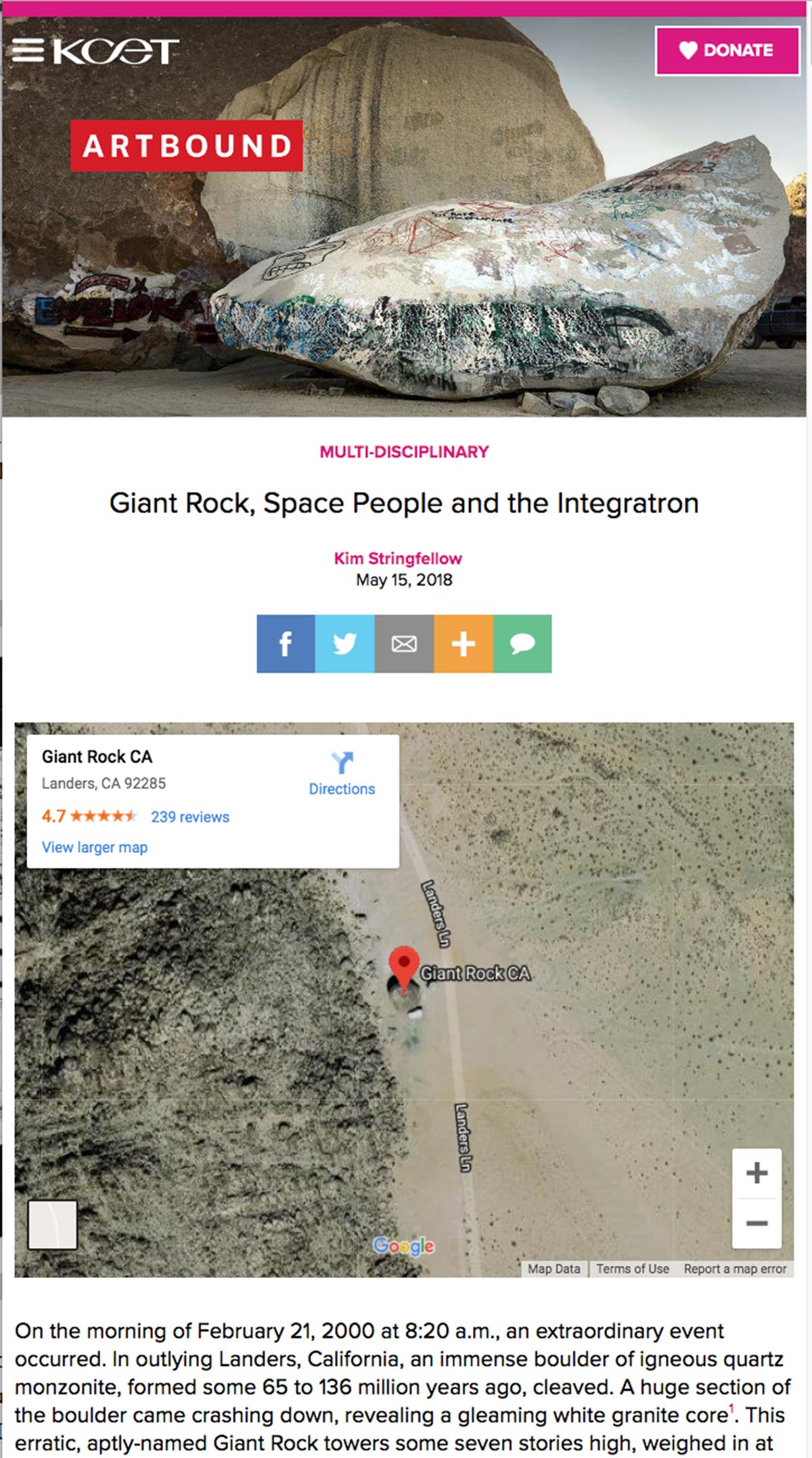
Task: Open MULTI-DISCIPLINARY category link
Action: pyautogui.click(x=404, y=452)
